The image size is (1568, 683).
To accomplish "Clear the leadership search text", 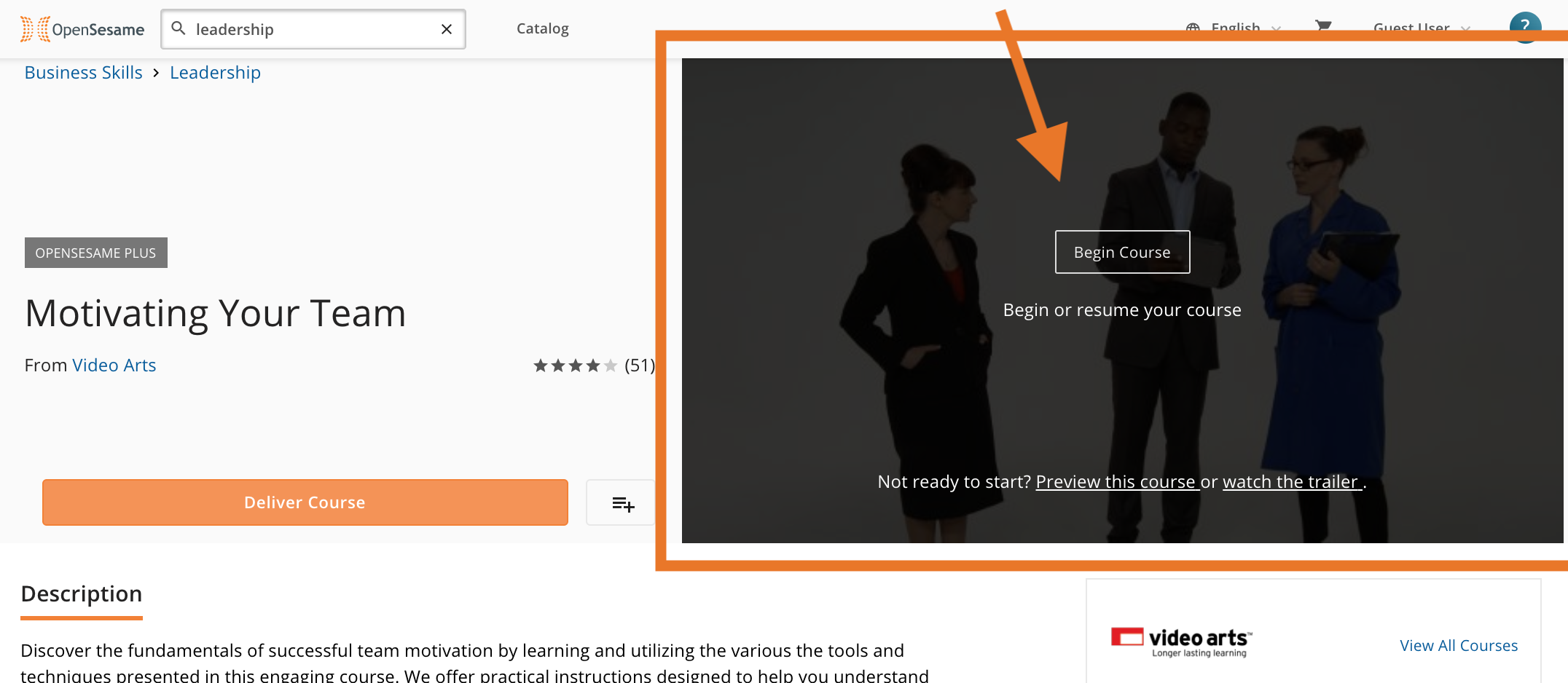I will pyautogui.click(x=447, y=29).
